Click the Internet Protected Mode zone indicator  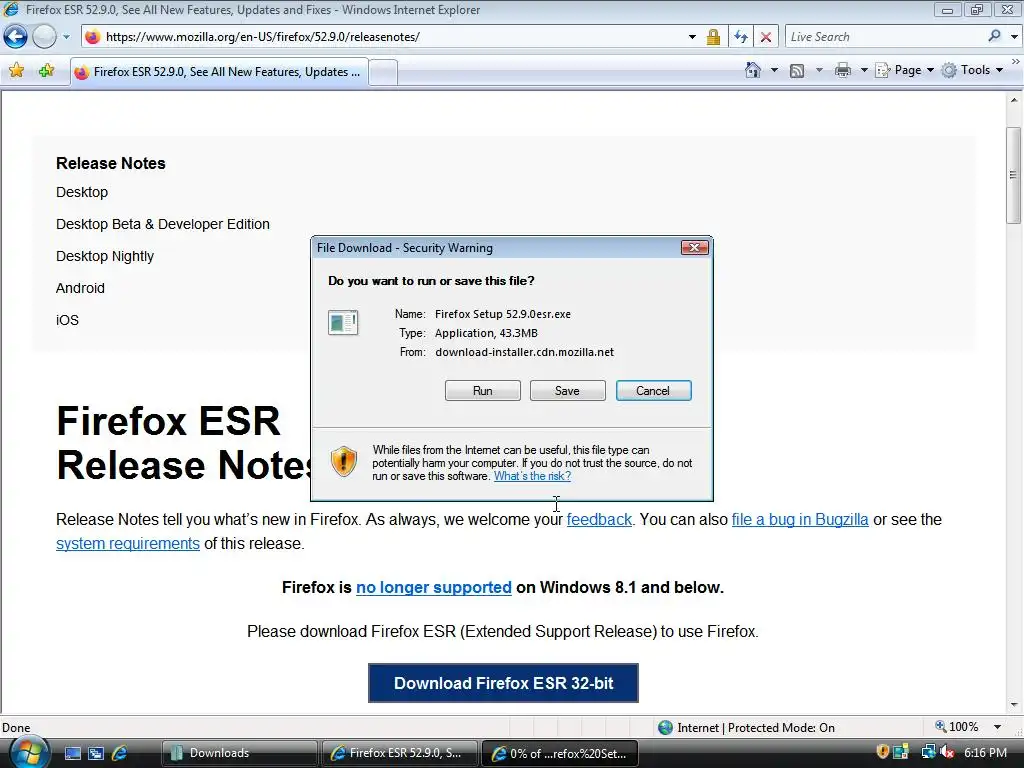746,728
